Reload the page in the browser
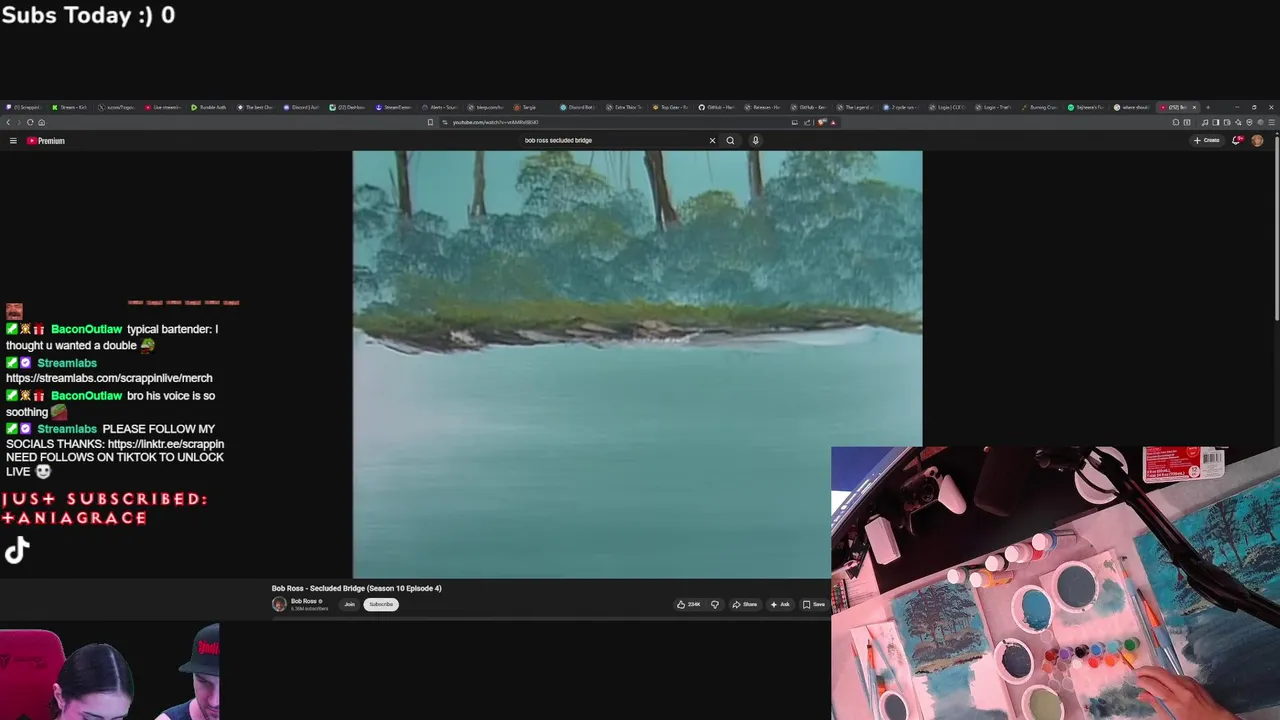The height and width of the screenshot is (720, 1280). point(30,122)
